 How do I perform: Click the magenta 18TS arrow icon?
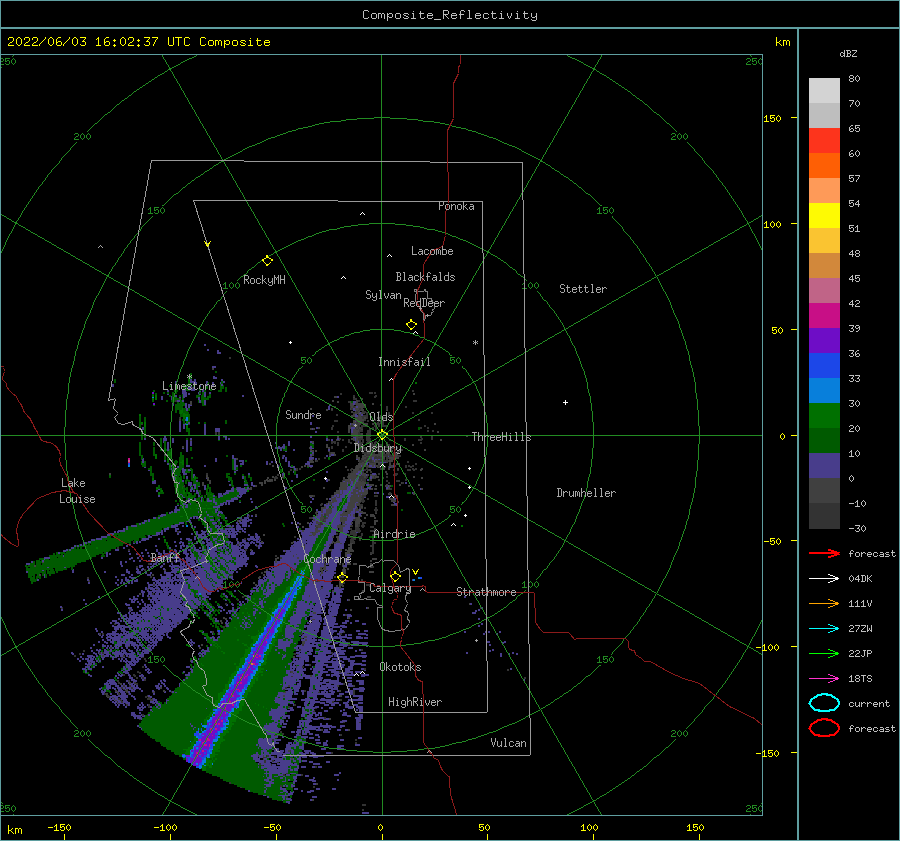click(x=824, y=678)
